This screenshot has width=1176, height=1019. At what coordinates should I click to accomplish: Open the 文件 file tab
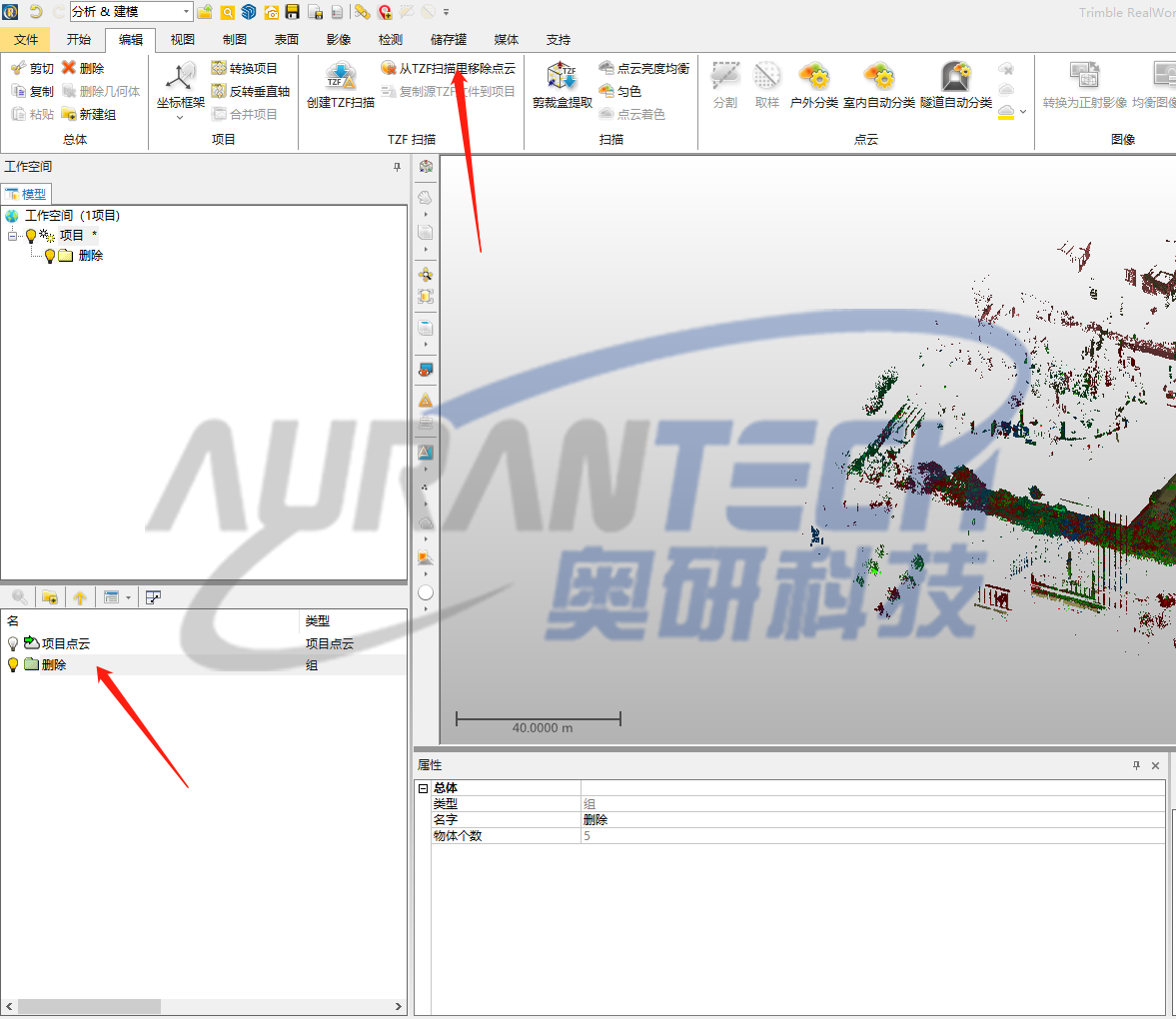(26, 40)
